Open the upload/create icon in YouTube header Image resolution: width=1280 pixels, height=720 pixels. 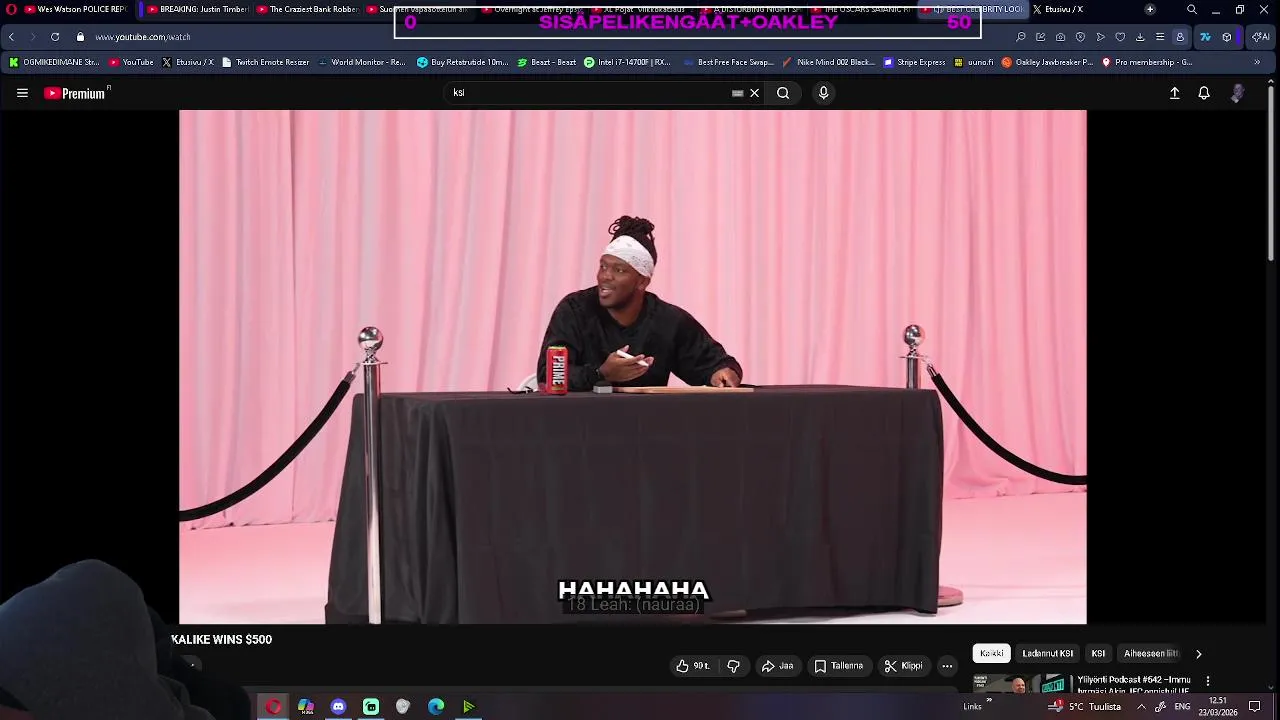click(x=1175, y=93)
